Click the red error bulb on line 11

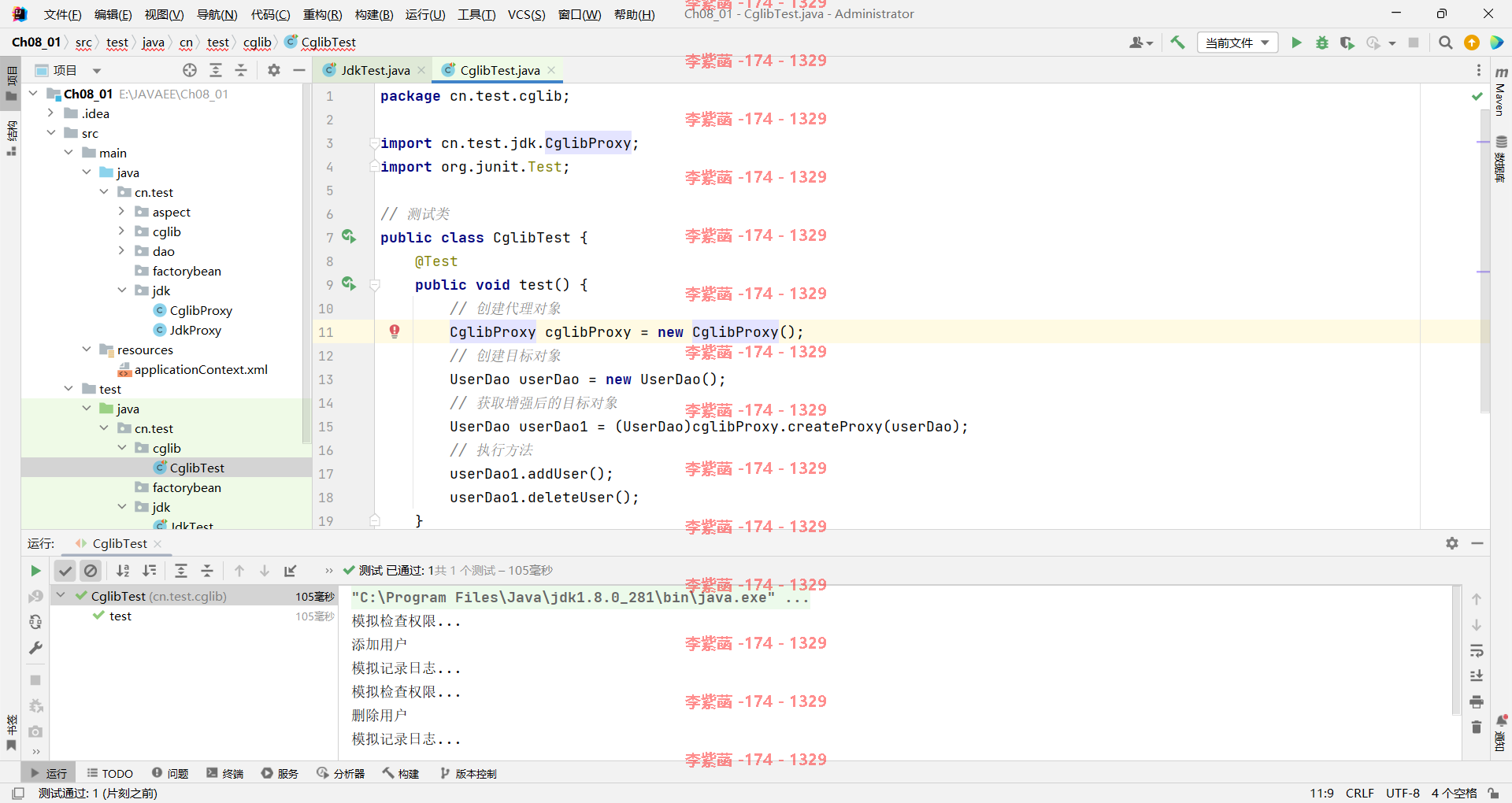tap(395, 331)
